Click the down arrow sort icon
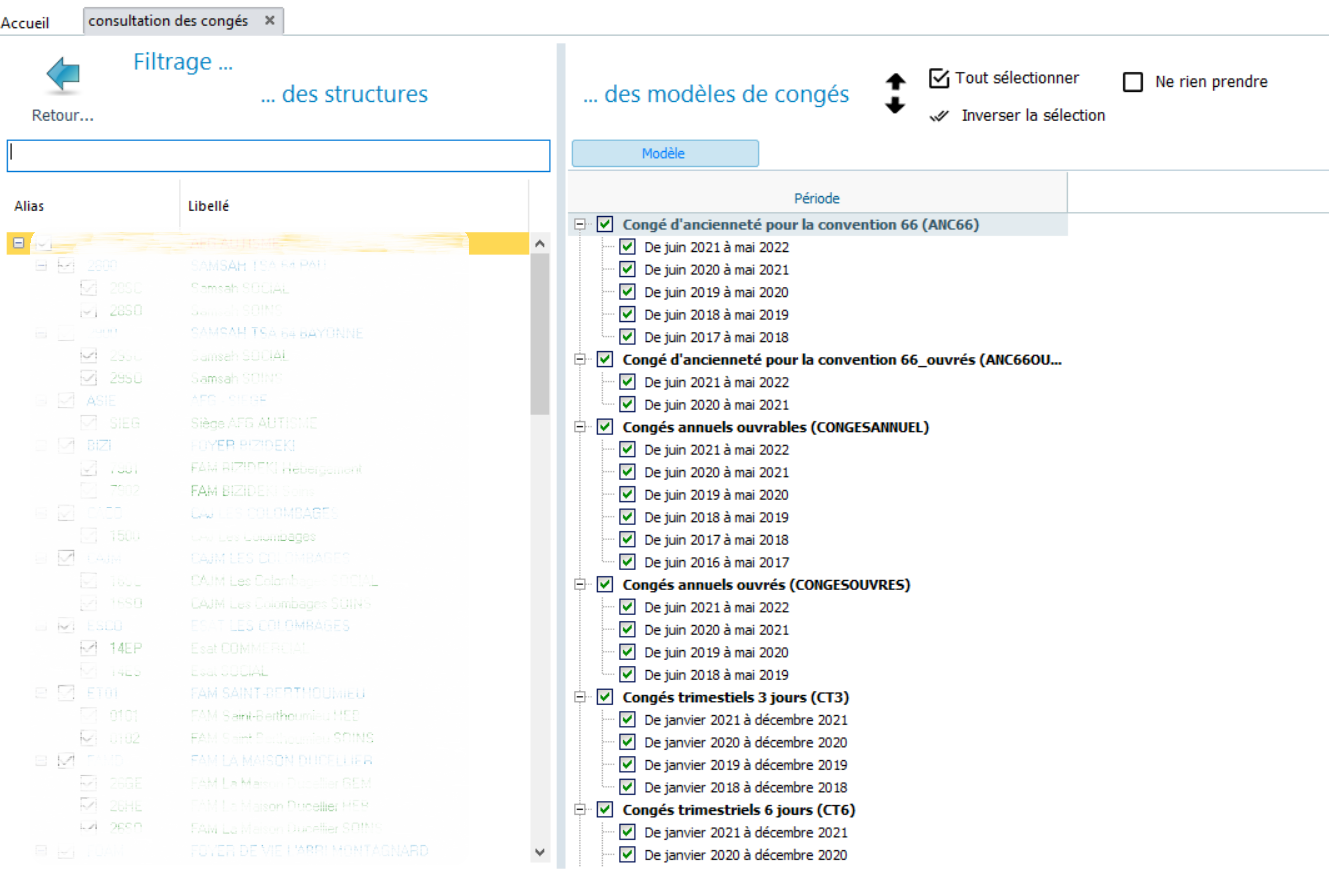This screenshot has height=873, width=1329. point(896,105)
